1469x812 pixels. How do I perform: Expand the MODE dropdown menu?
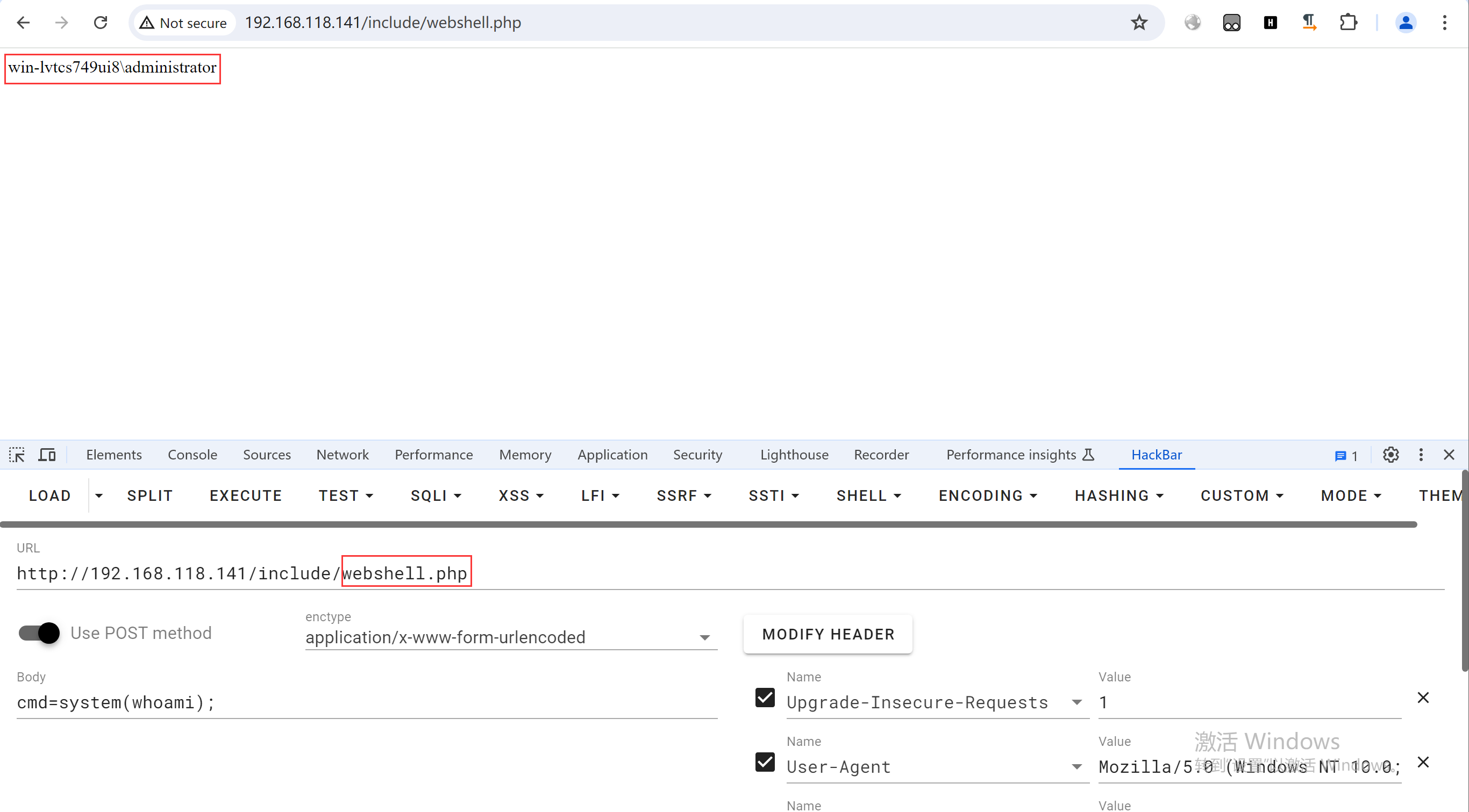1352,496
